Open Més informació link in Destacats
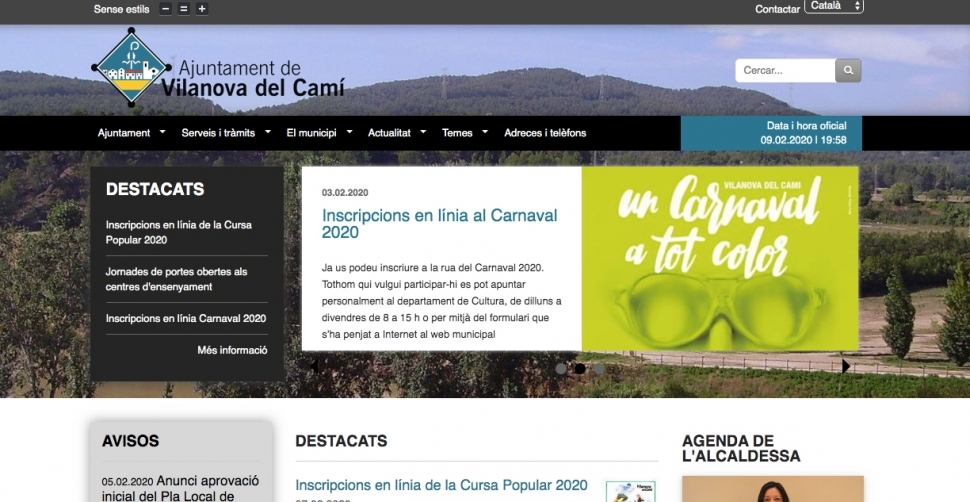The image size is (970, 502). (232, 350)
